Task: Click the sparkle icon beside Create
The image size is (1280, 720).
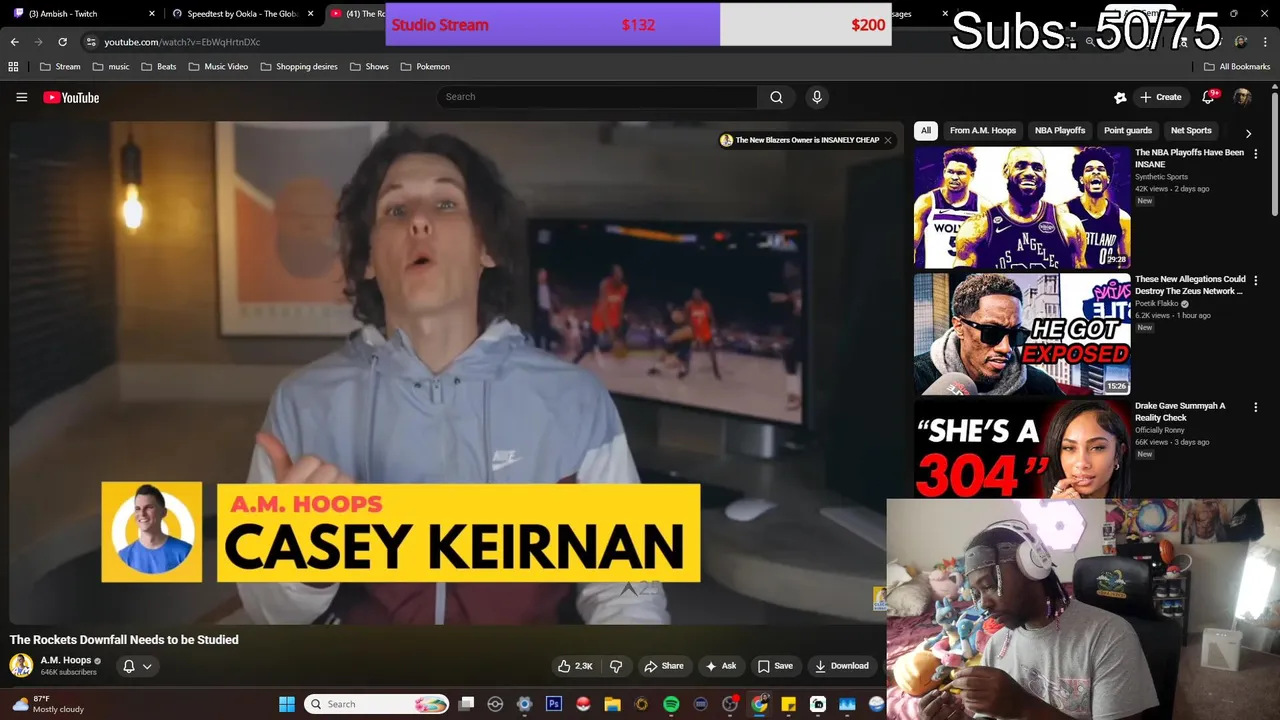Action: (1120, 97)
